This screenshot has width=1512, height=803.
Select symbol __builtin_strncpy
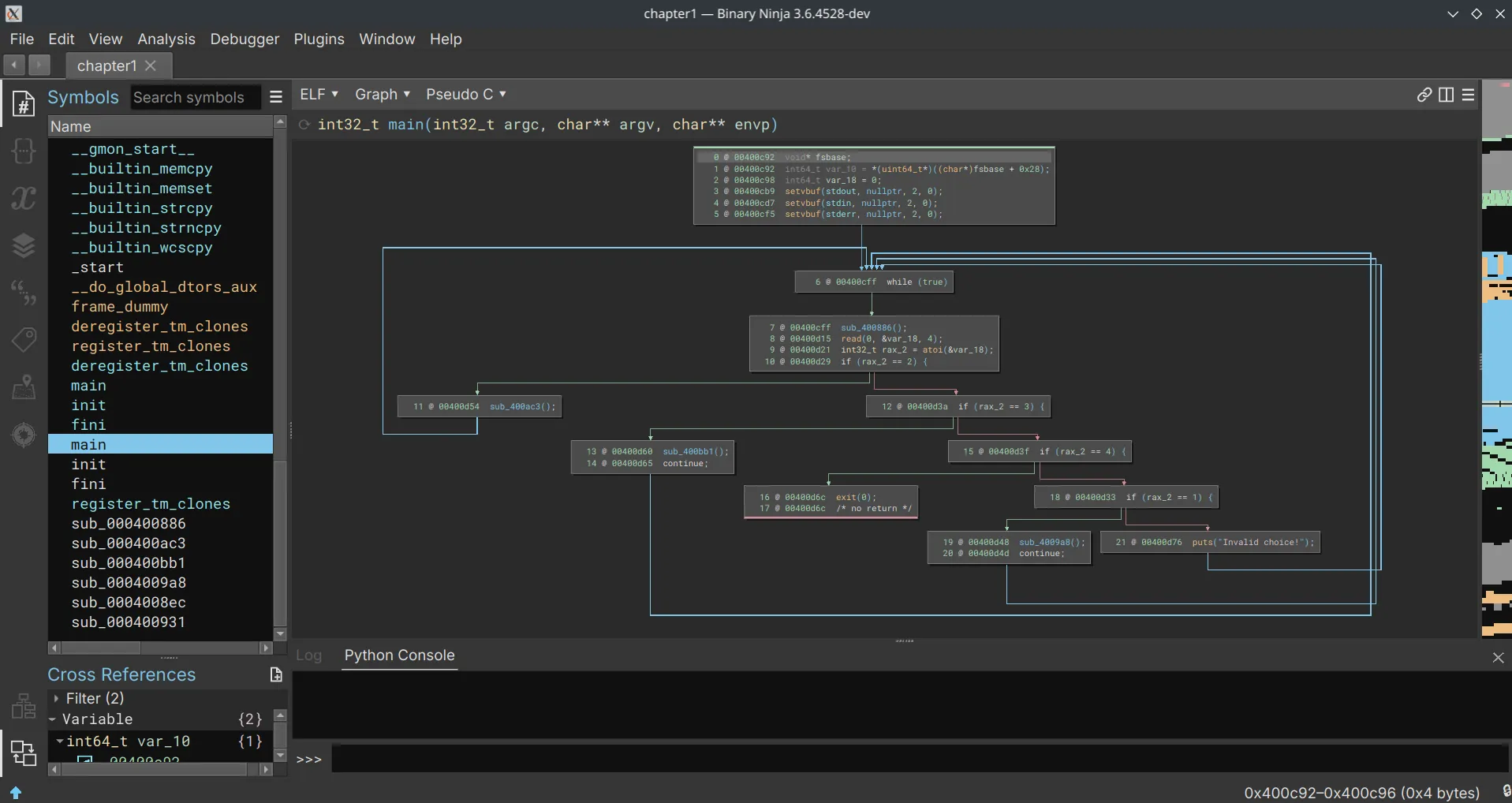pyautogui.click(x=146, y=228)
